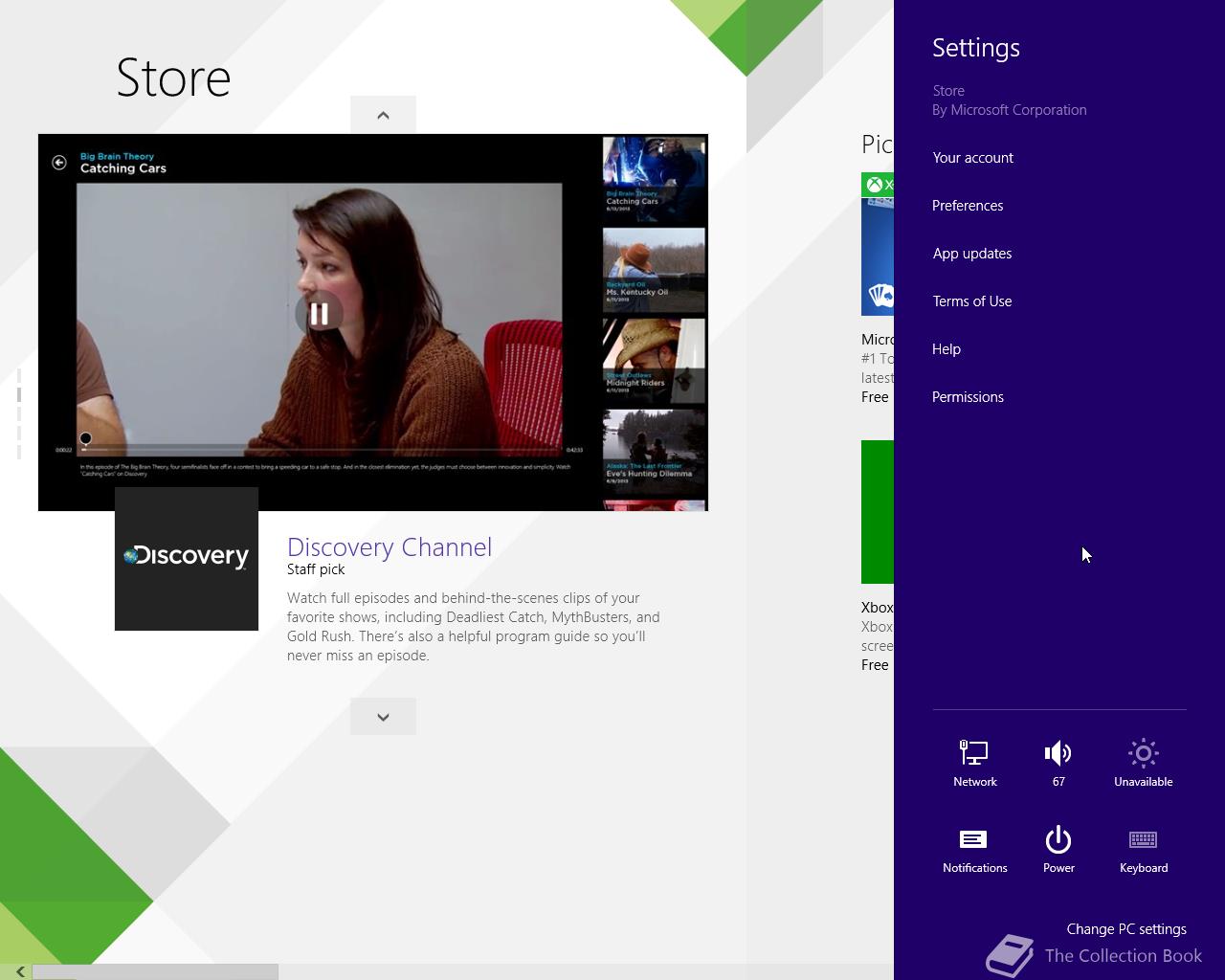Click the Discovery Channel description paragraph

pos(474,627)
